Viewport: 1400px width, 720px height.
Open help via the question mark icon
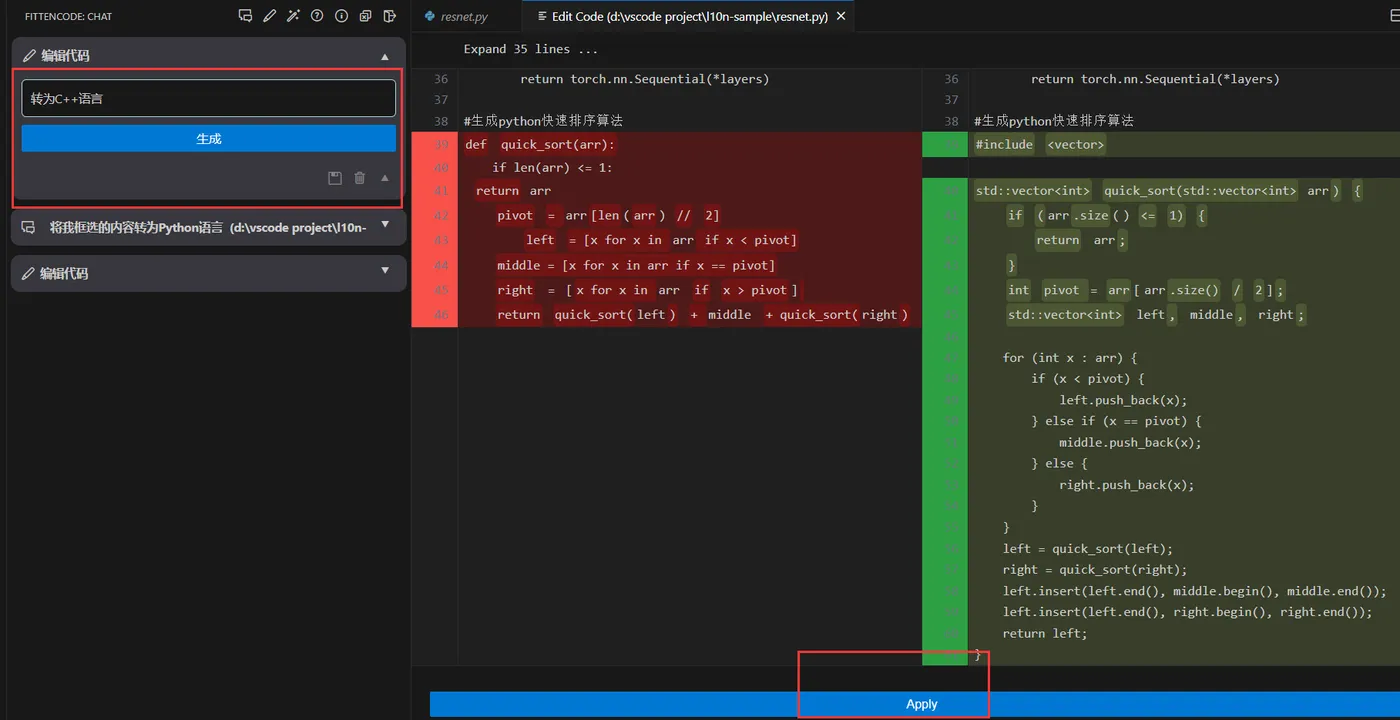[x=317, y=16]
